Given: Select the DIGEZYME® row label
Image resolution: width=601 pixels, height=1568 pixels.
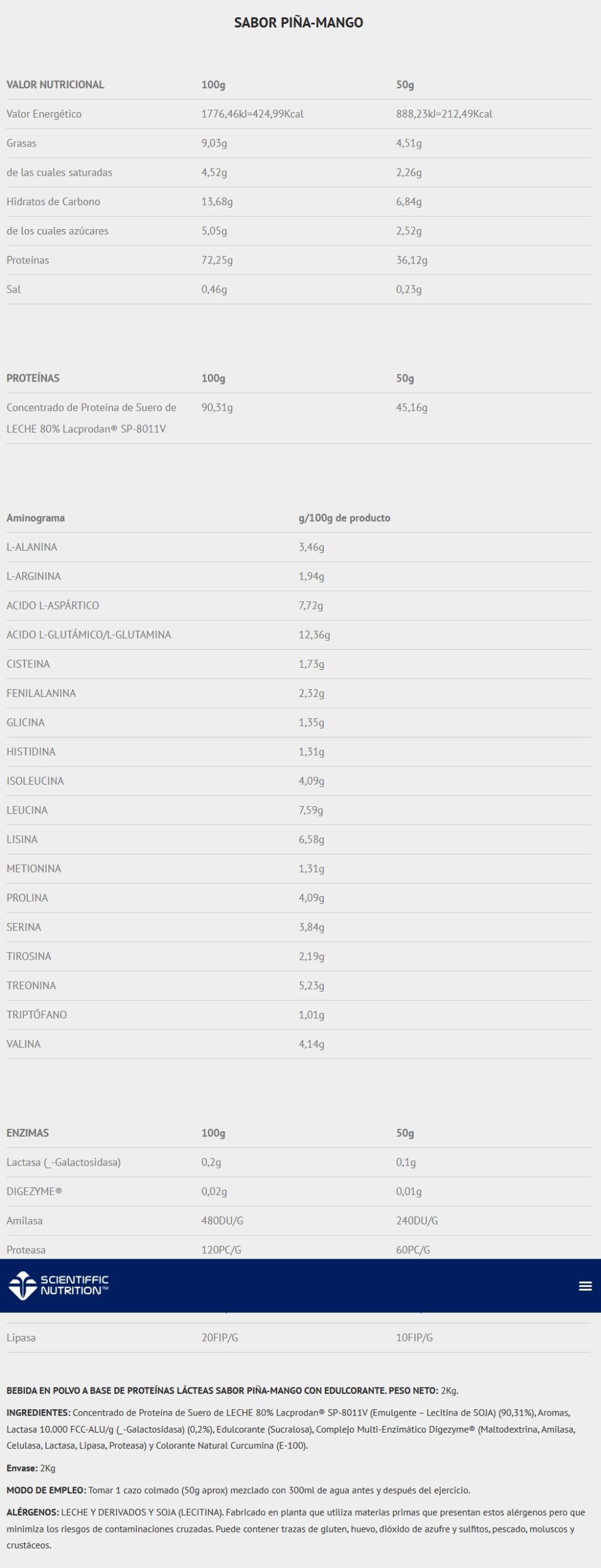Looking at the screenshot, I should [34, 1191].
